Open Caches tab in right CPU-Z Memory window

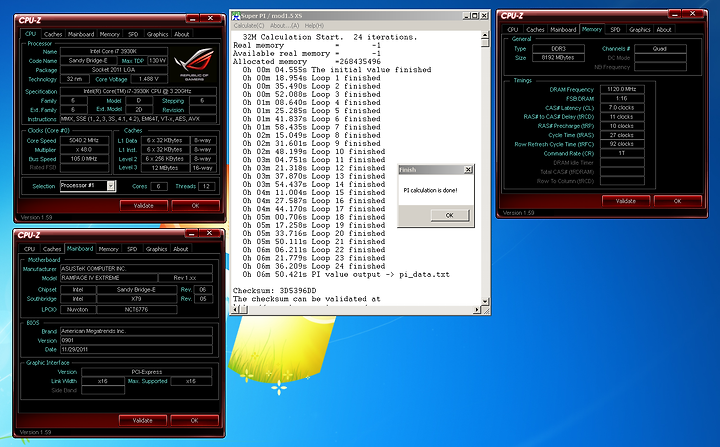pos(535,29)
